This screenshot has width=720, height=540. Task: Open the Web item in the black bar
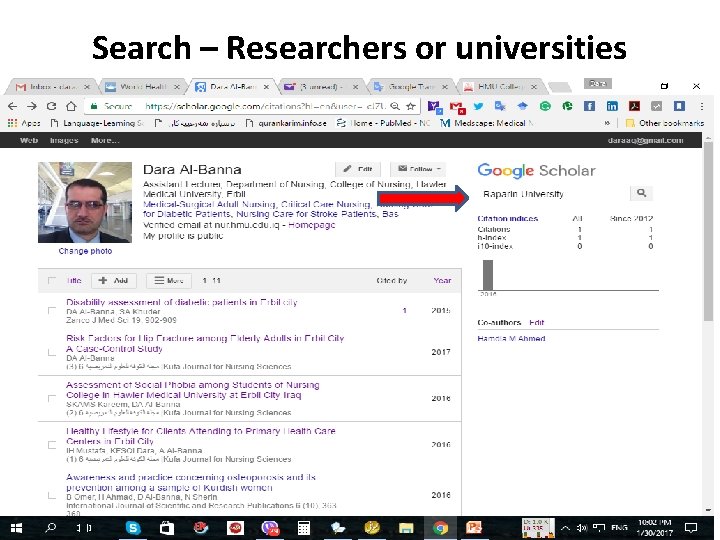tap(29, 141)
